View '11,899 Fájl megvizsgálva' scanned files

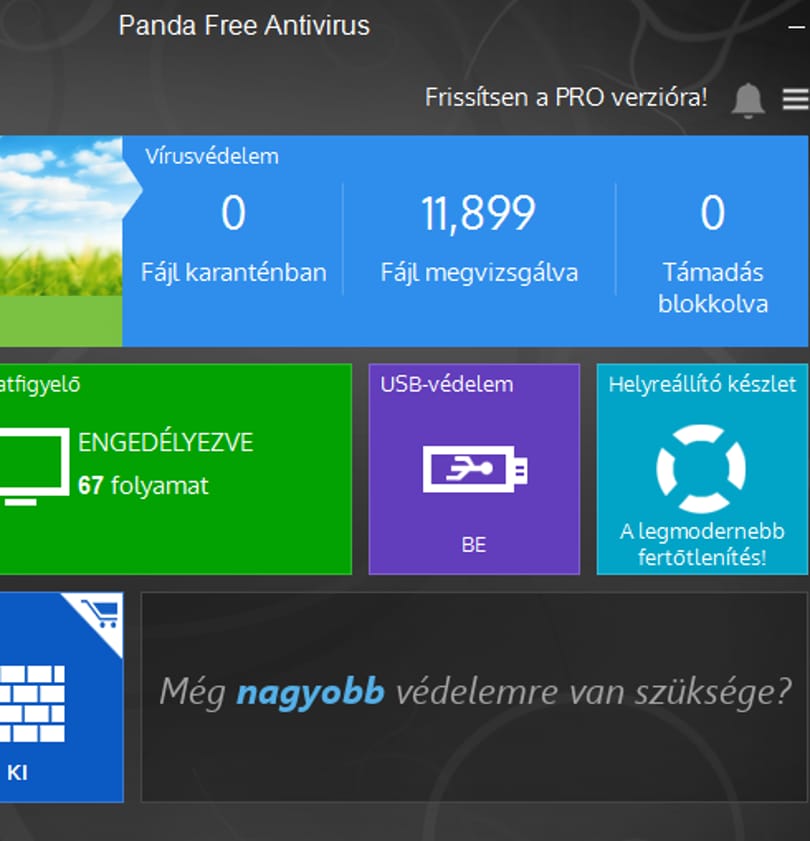pos(479,239)
